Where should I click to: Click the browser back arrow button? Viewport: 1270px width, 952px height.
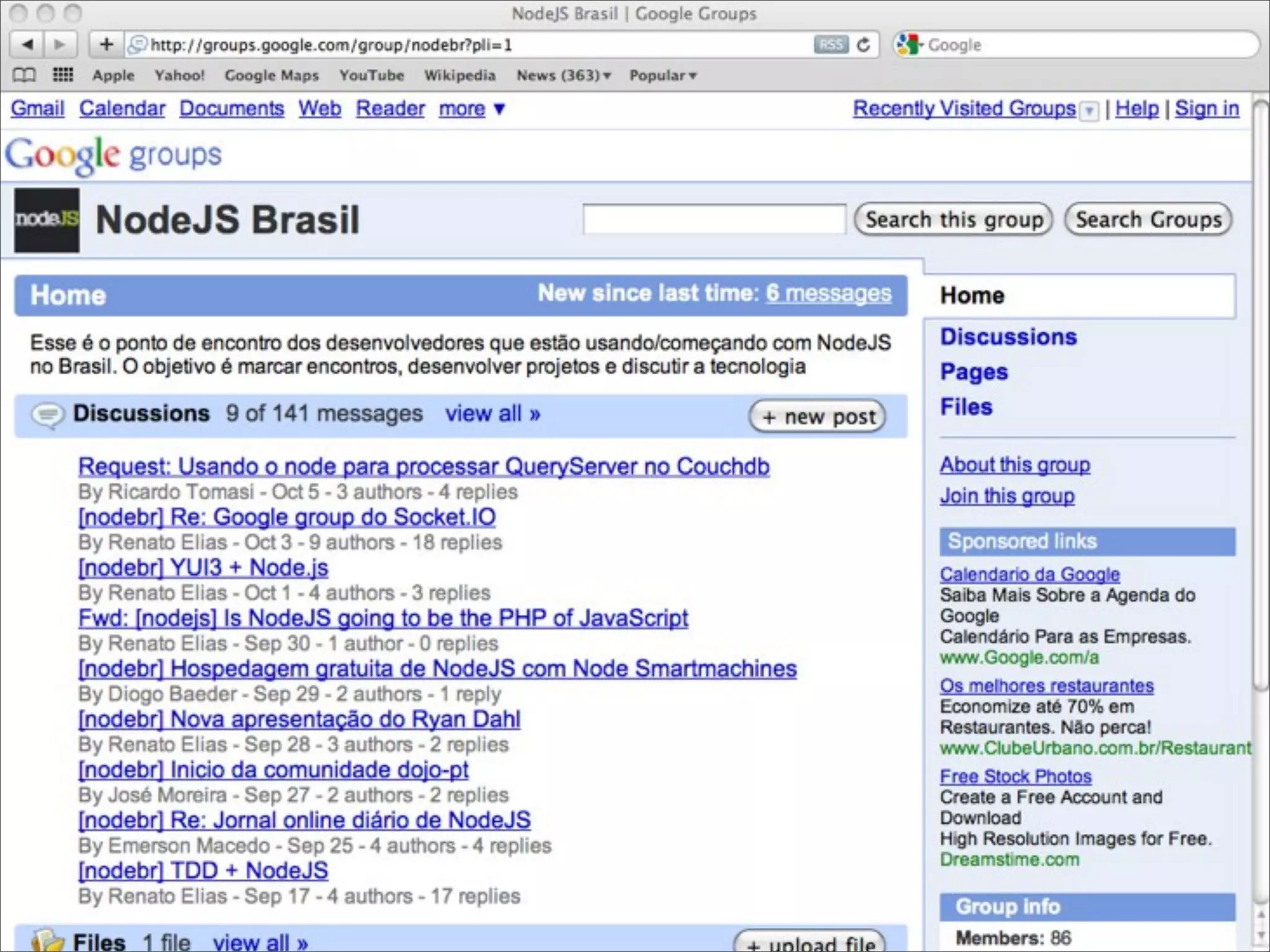27,45
